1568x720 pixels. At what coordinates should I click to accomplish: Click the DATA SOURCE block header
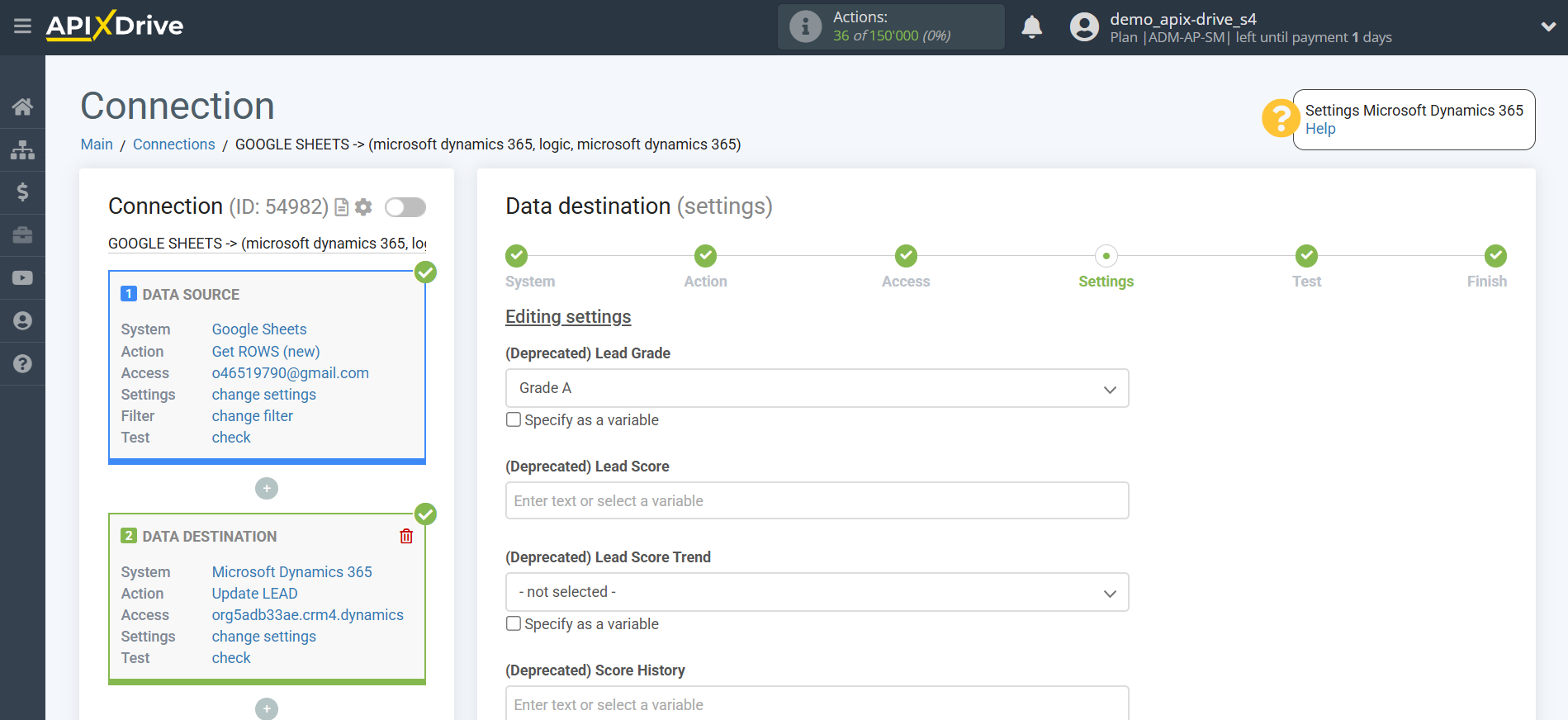191,295
